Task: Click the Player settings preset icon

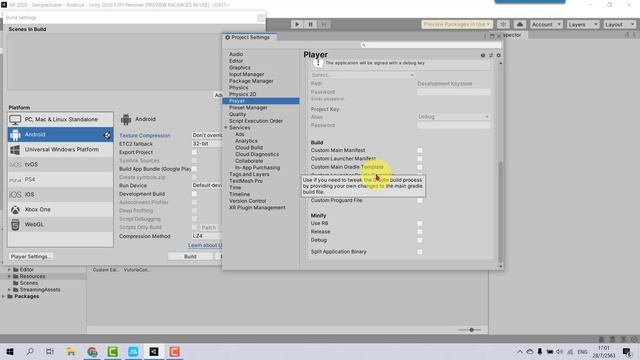Action: pyautogui.click(x=491, y=55)
